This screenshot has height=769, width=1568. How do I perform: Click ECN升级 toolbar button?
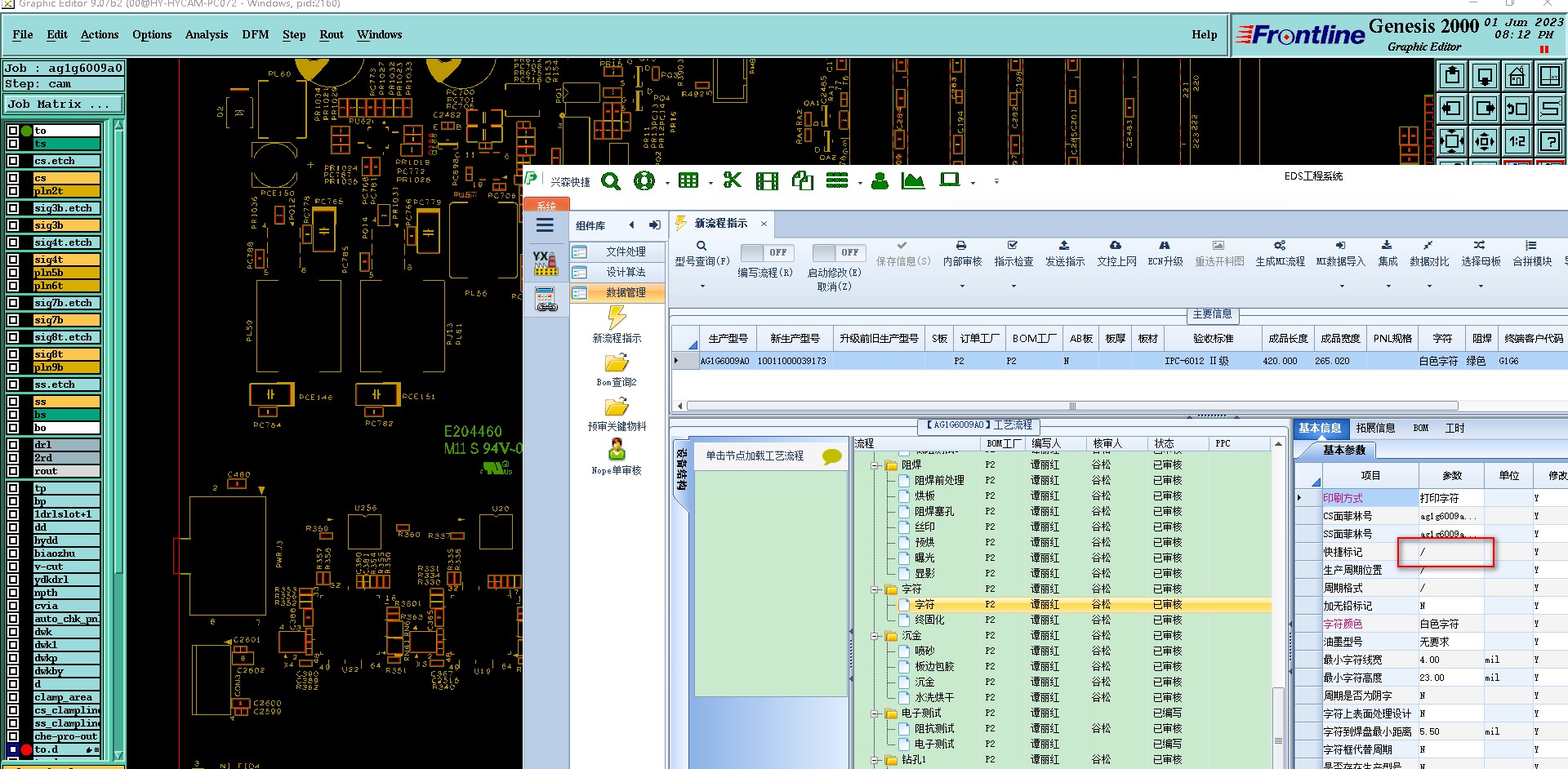(x=1165, y=254)
